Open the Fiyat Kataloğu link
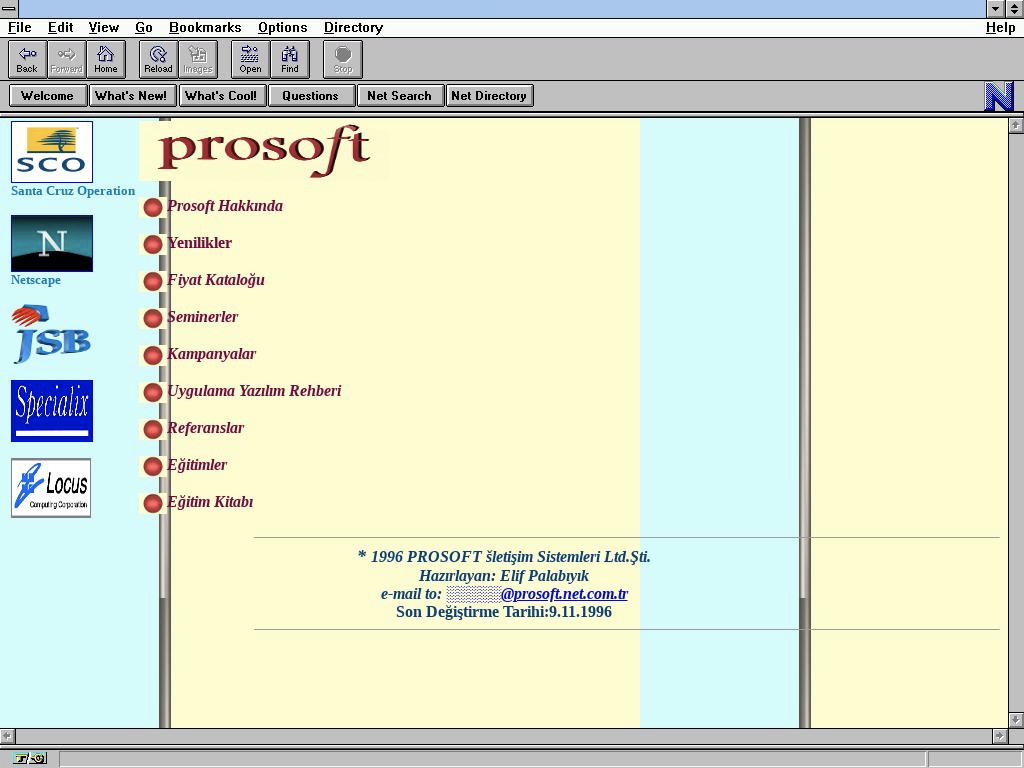This screenshot has width=1024, height=768. (x=216, y=280)
